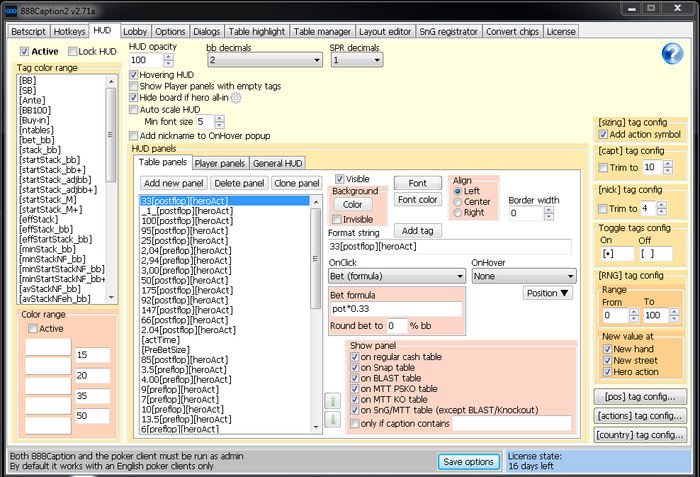Viewport: 700px width, 477px height.
Task: Open the Player panels sub-tab
Action: (x=219, y=163)
